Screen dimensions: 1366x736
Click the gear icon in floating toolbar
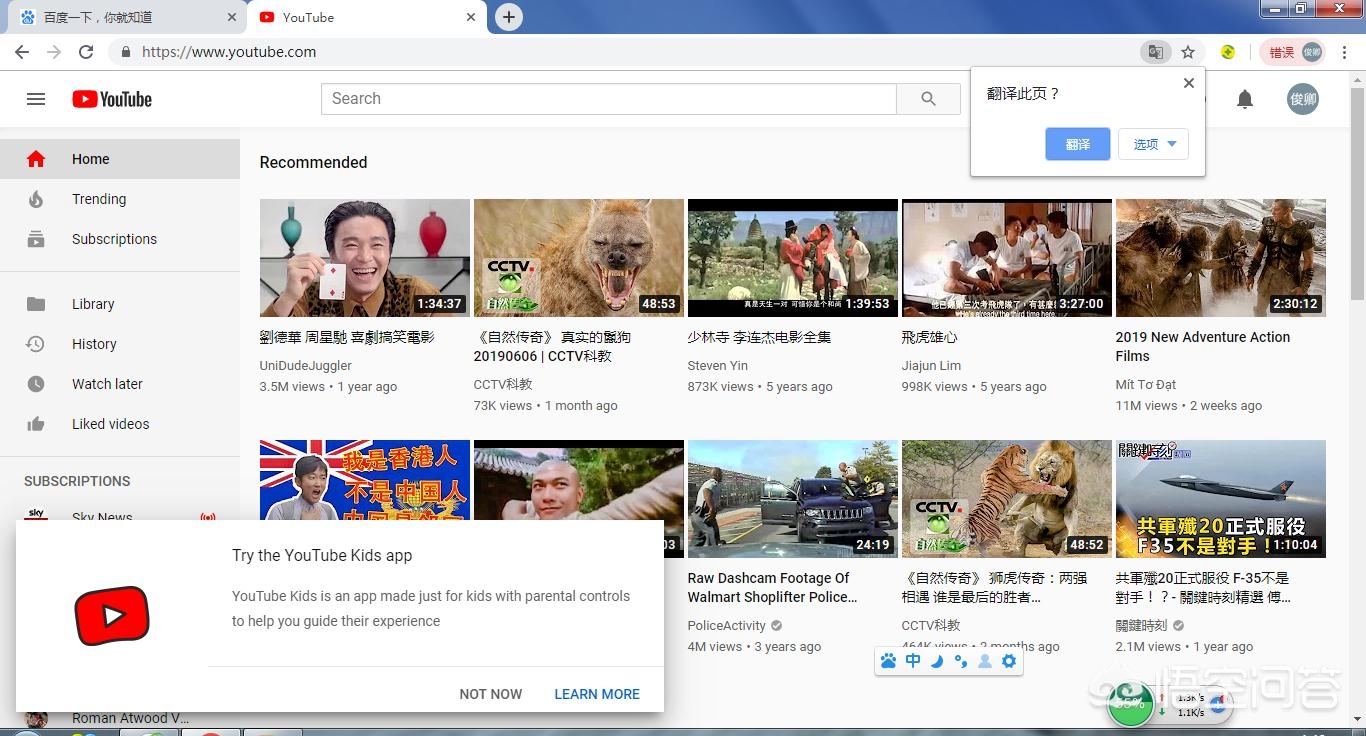coord(1009,661)
